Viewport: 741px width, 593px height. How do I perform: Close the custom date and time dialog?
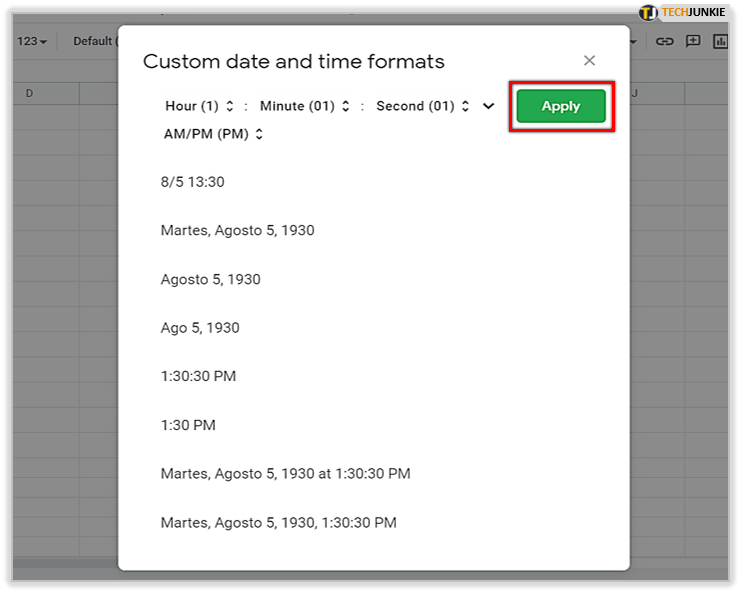(x=589, y=61)
